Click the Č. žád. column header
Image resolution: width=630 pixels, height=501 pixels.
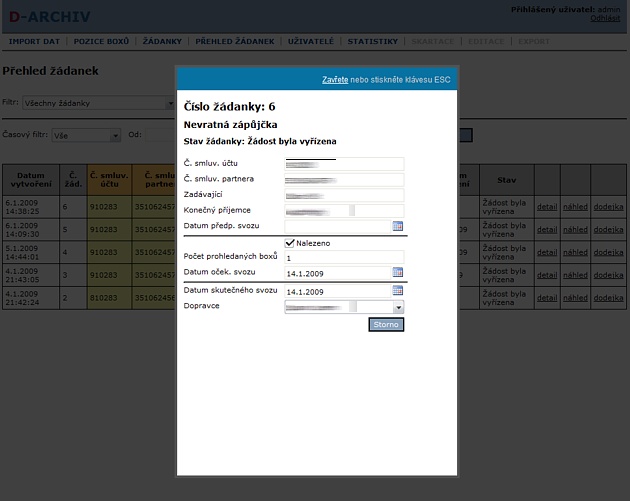[73, 180]
